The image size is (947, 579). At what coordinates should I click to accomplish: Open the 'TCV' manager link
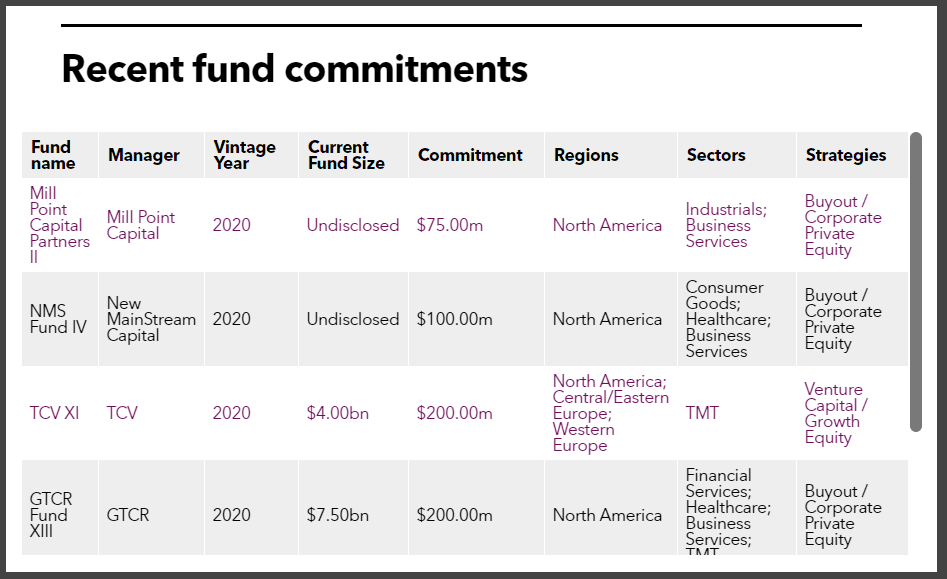pyautogui.click(x=122, y=413)
